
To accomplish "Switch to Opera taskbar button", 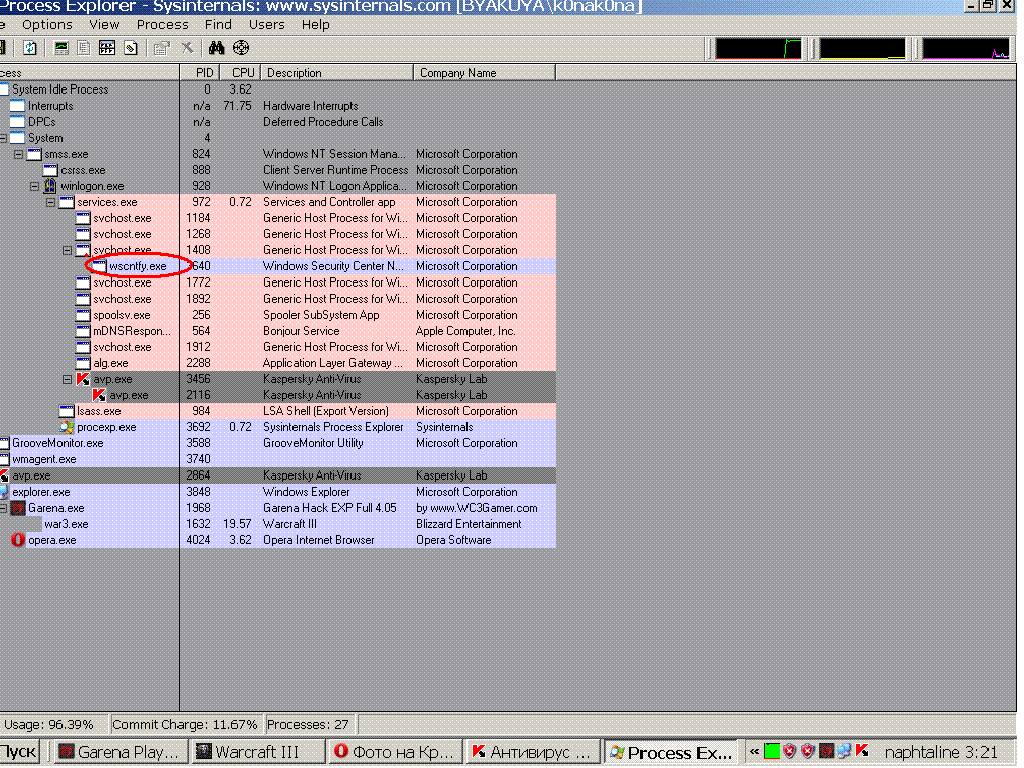I will tap(394, 752).
